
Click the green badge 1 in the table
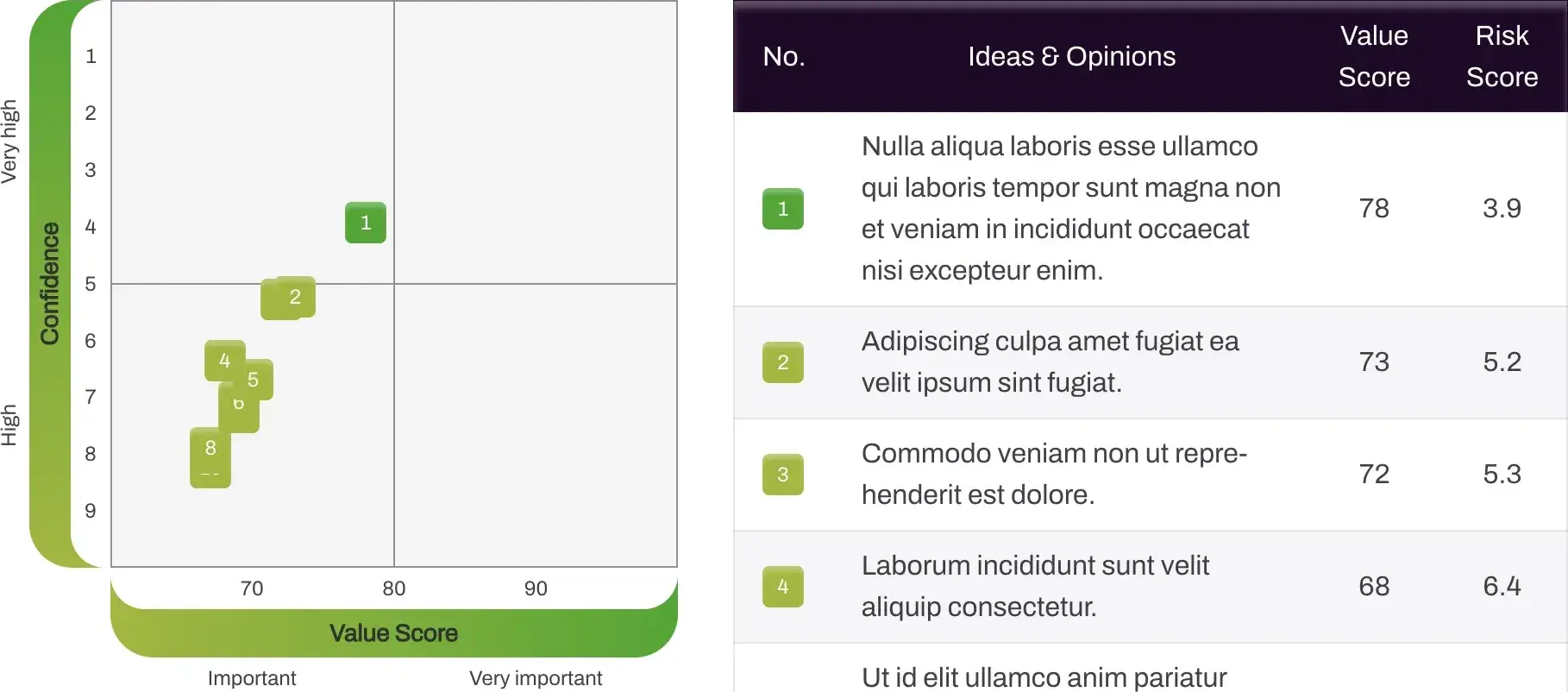[x=783, y=209]
